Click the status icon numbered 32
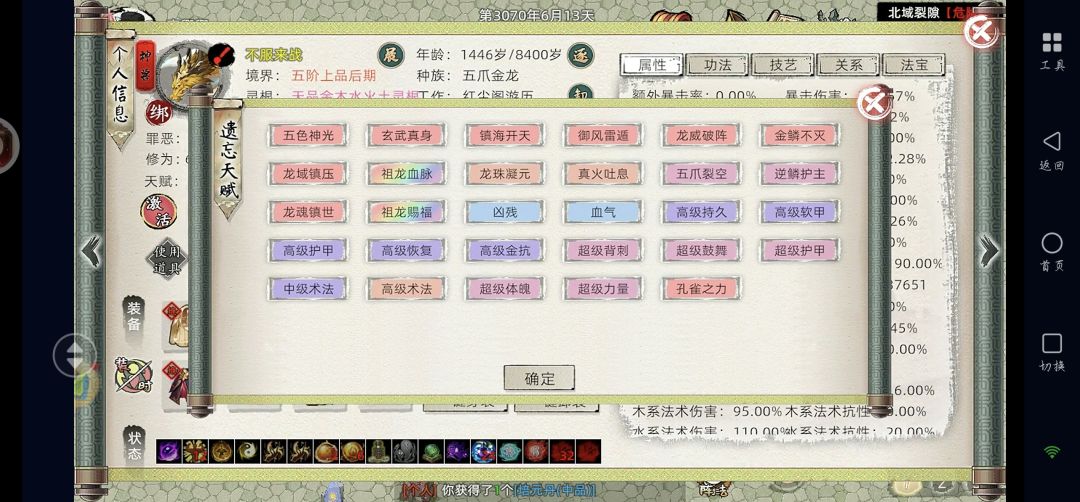 pyautogui.click(x=562, y=452)
